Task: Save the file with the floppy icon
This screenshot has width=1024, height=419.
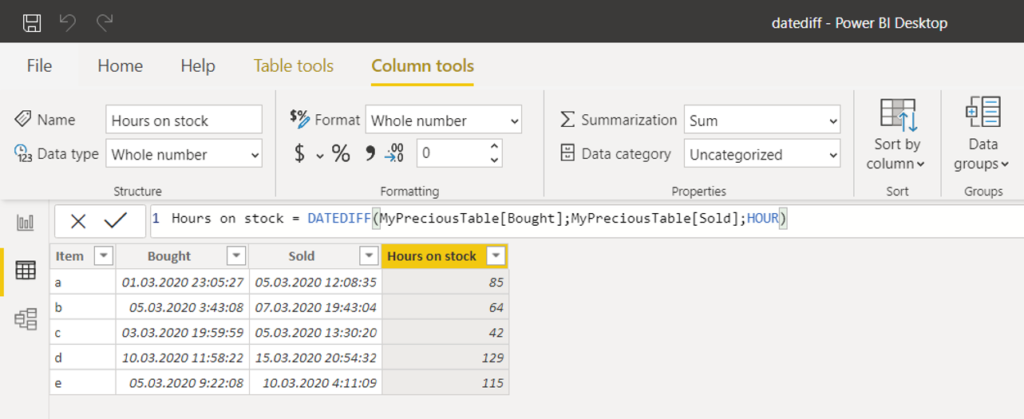Action: pos(32,23)
